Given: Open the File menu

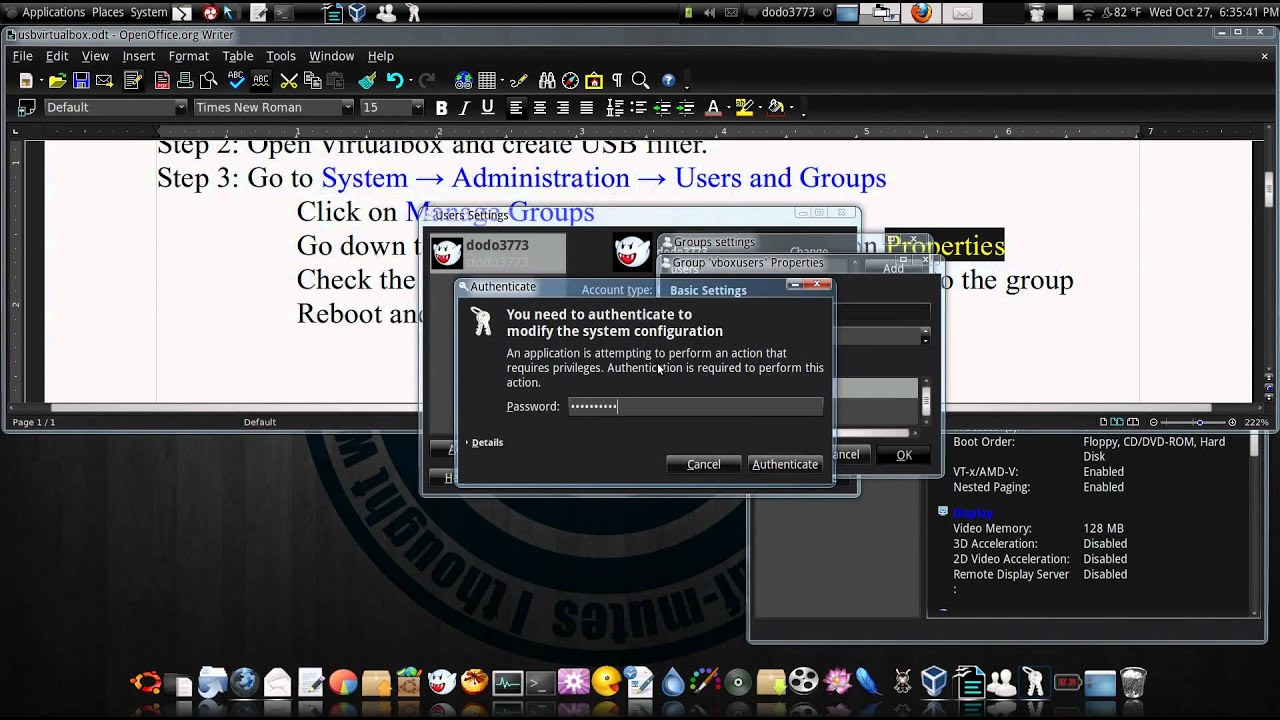Looking at the screenshot, I should click(22, 56).
